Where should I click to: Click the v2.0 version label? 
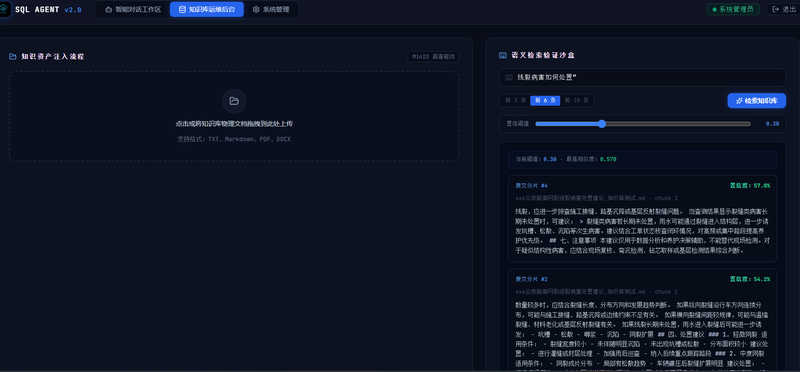coord(73,10)
